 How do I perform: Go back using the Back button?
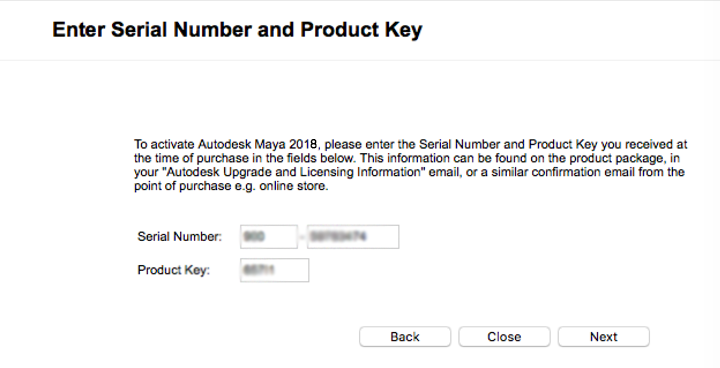click(405, 337)
